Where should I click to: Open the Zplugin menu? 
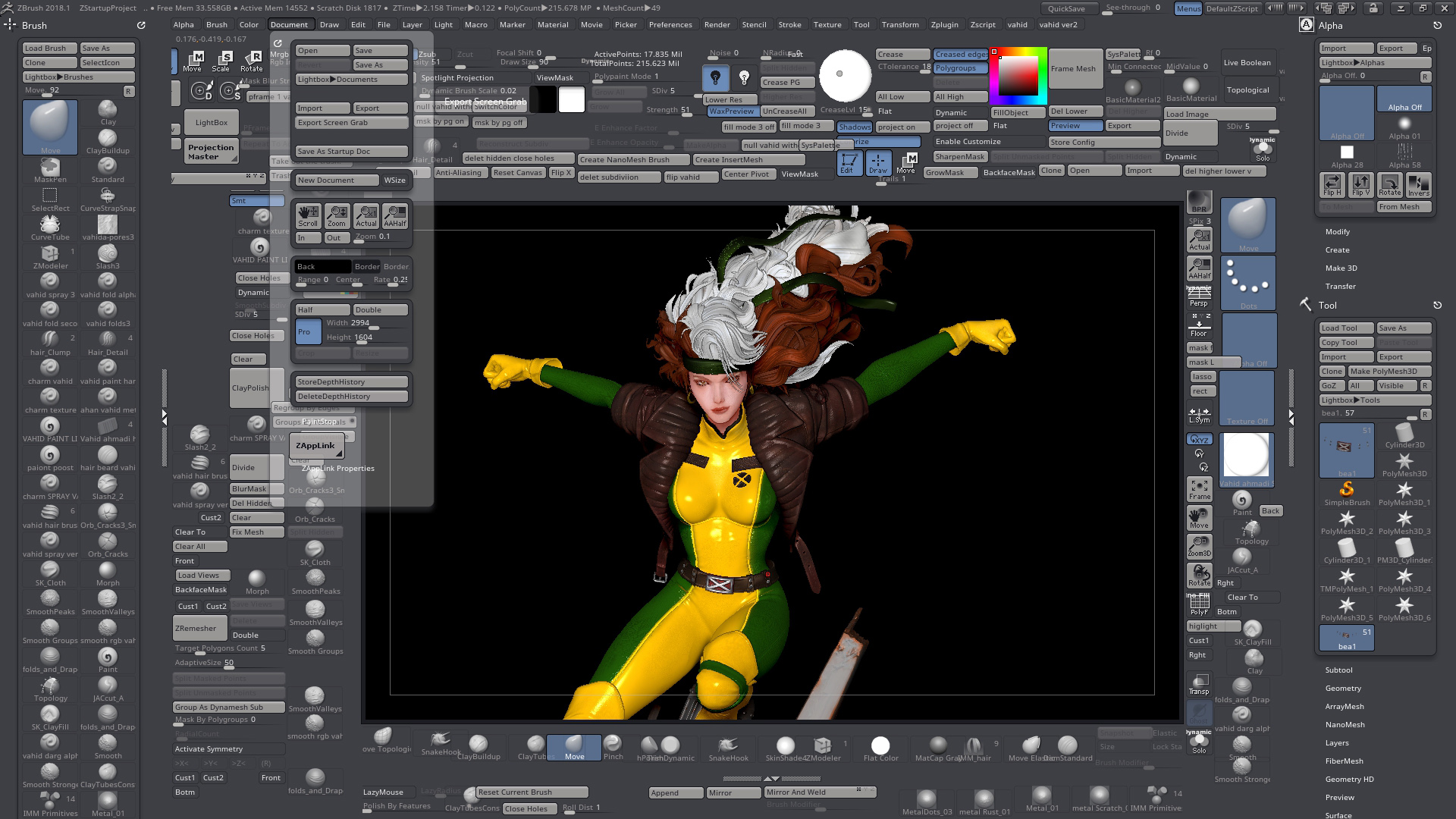tap(944, 25)
